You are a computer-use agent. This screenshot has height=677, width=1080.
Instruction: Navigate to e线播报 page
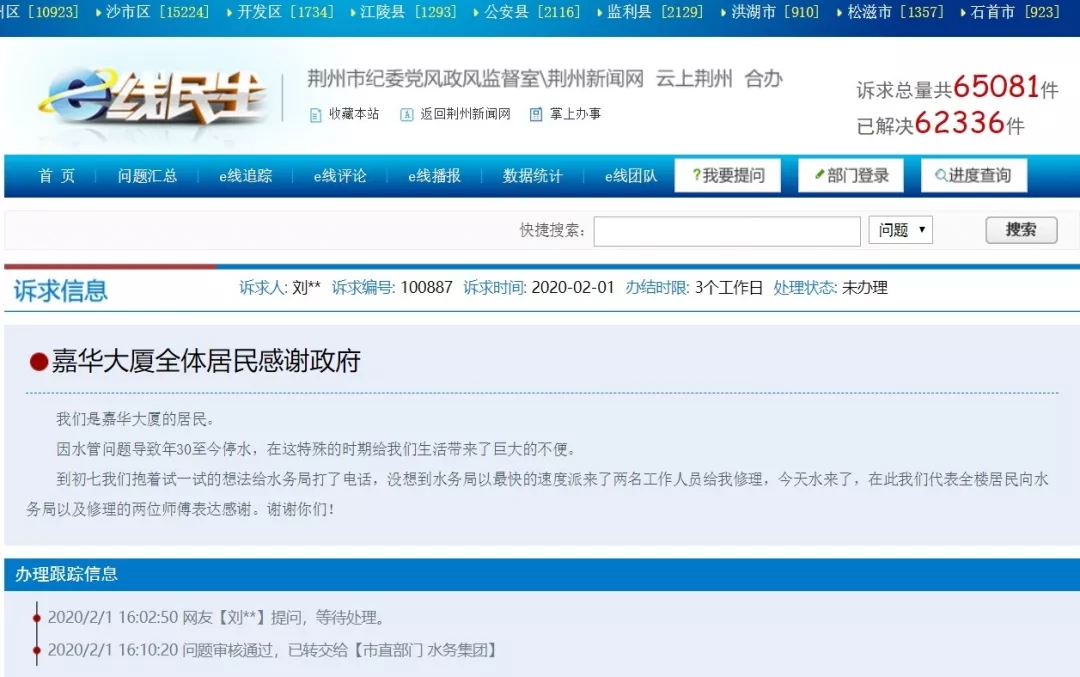[x=434, y=176]
